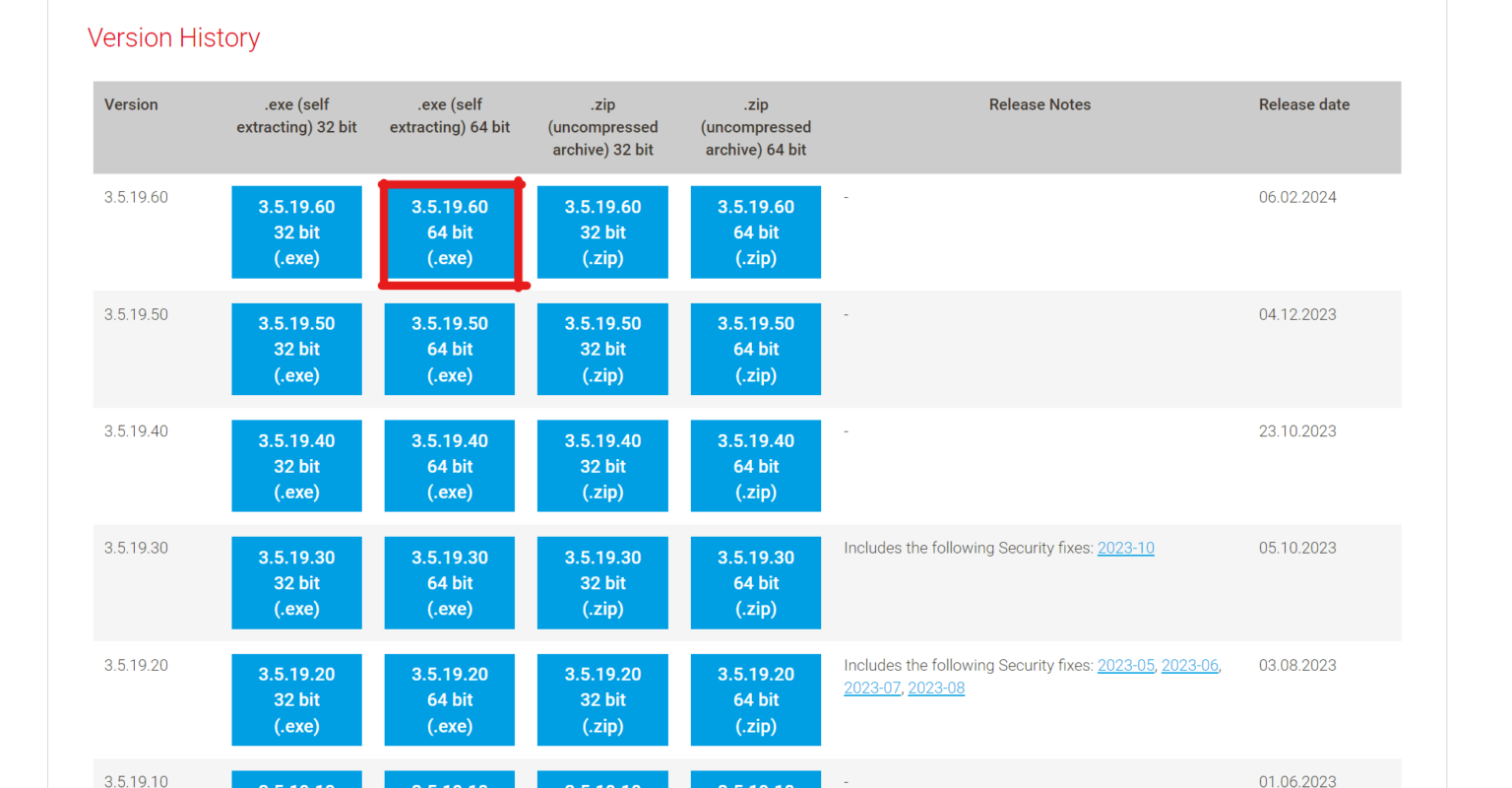Open the 2023-10 security fixes link
Viewport: 1512px width, 788px height.
tap(1125, 549)
